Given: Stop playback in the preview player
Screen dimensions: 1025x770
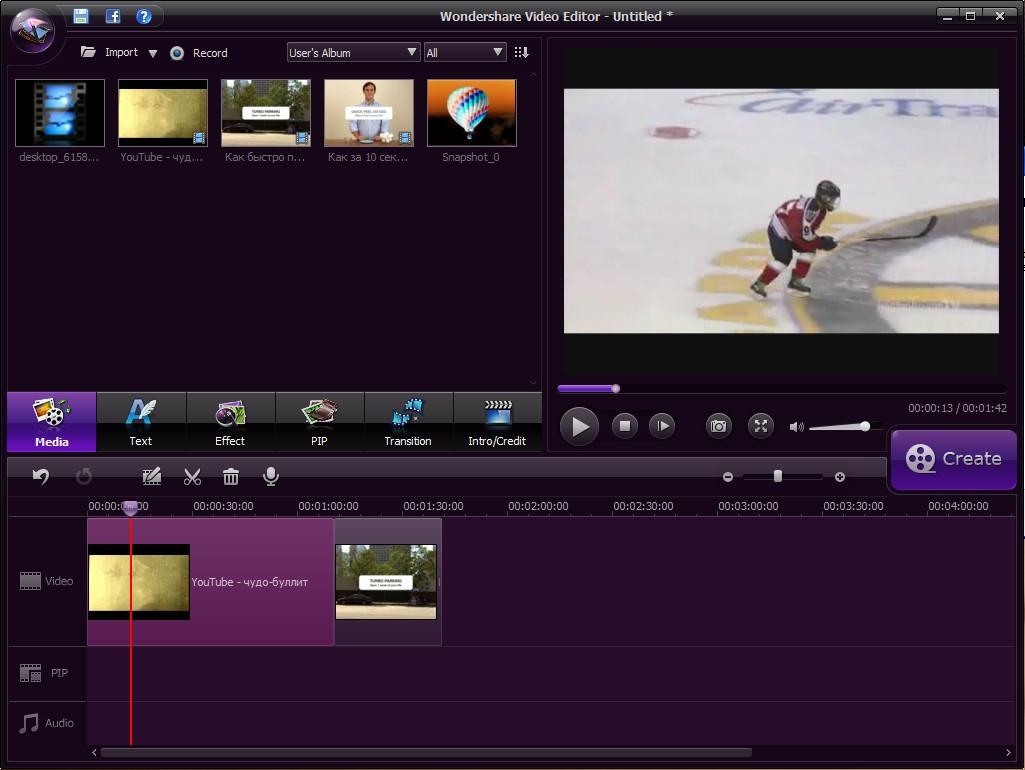Looking at the screenshot, I should [x=625, y=426].
